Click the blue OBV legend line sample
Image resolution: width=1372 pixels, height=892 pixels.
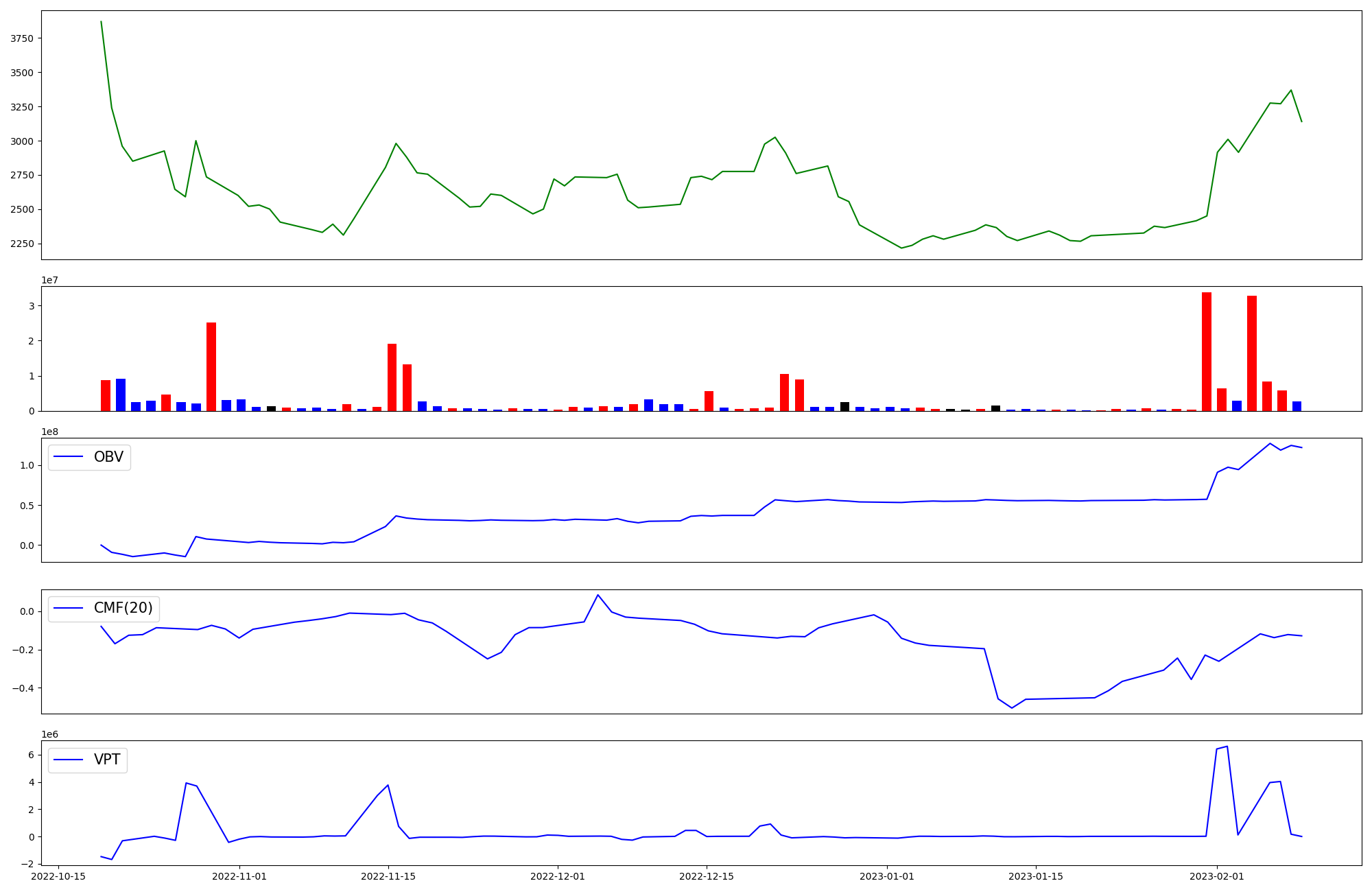pyautogui.click(x=68, y=457)
